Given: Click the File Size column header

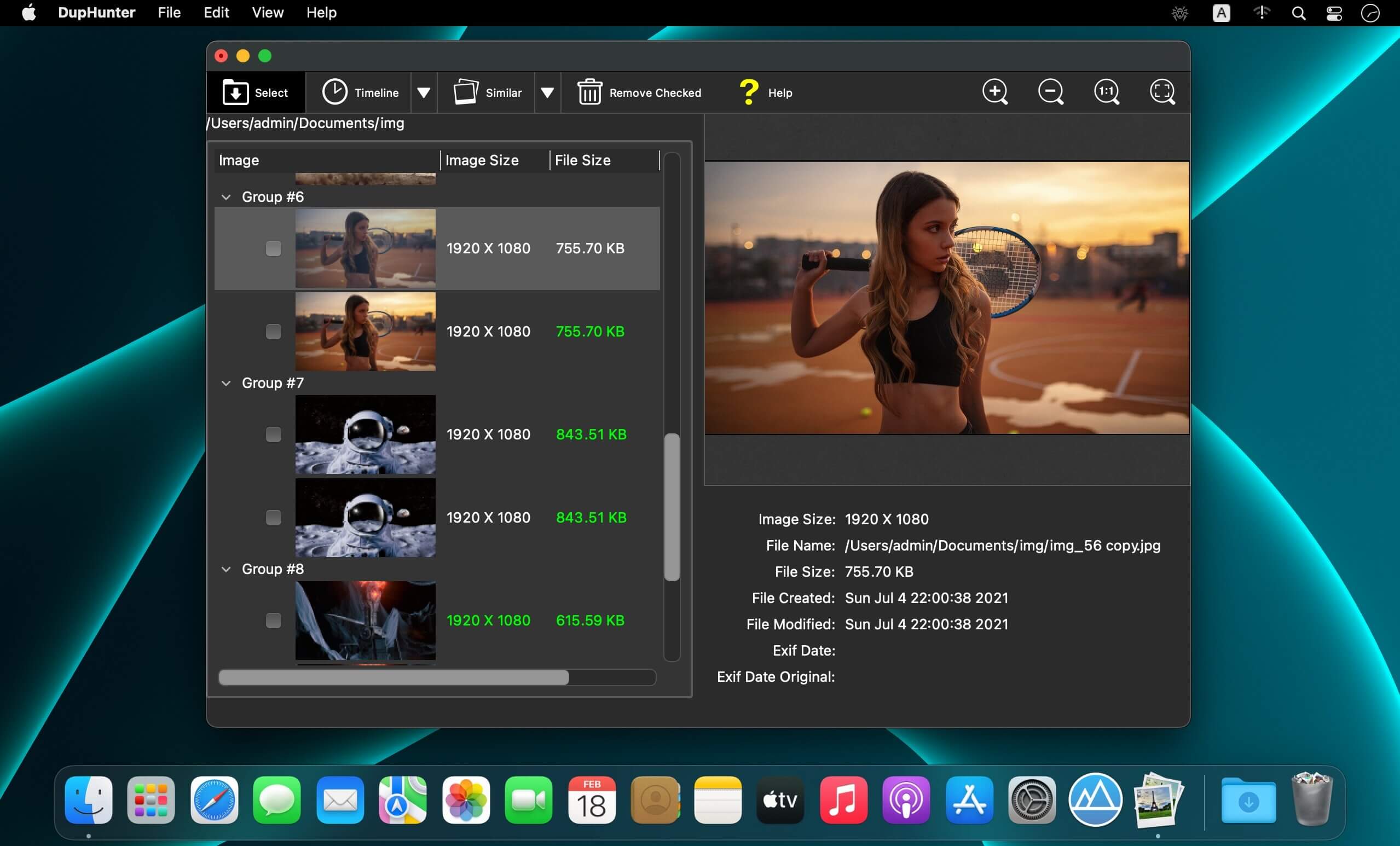Looking at the screenshot, I should (582, 160).
